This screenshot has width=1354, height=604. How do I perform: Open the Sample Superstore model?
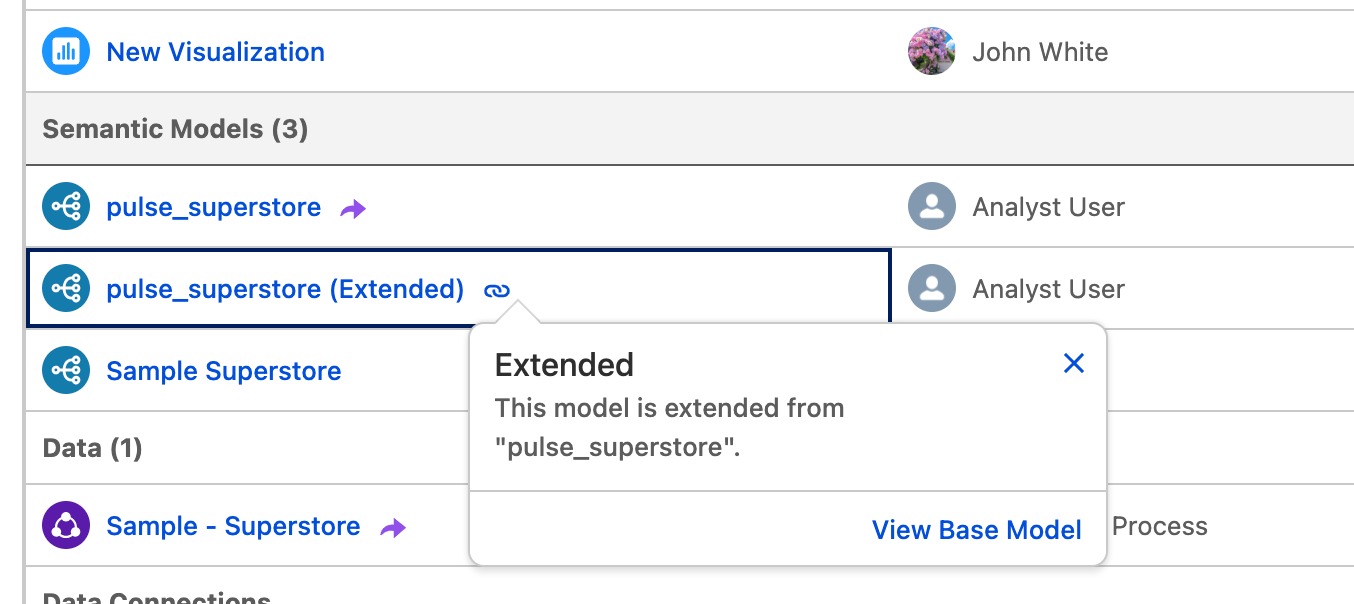click(x=223, y=370)
